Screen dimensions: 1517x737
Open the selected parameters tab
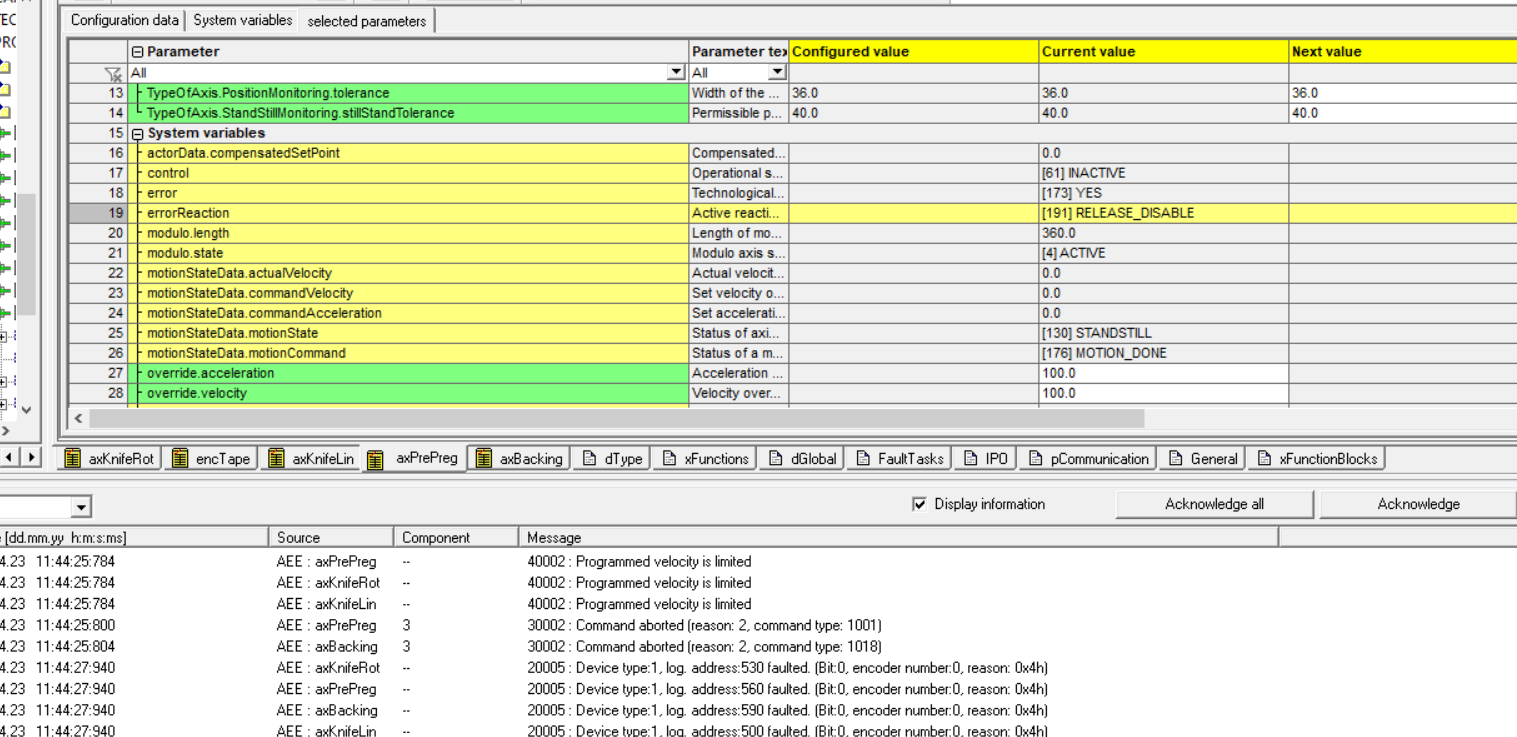366,21
